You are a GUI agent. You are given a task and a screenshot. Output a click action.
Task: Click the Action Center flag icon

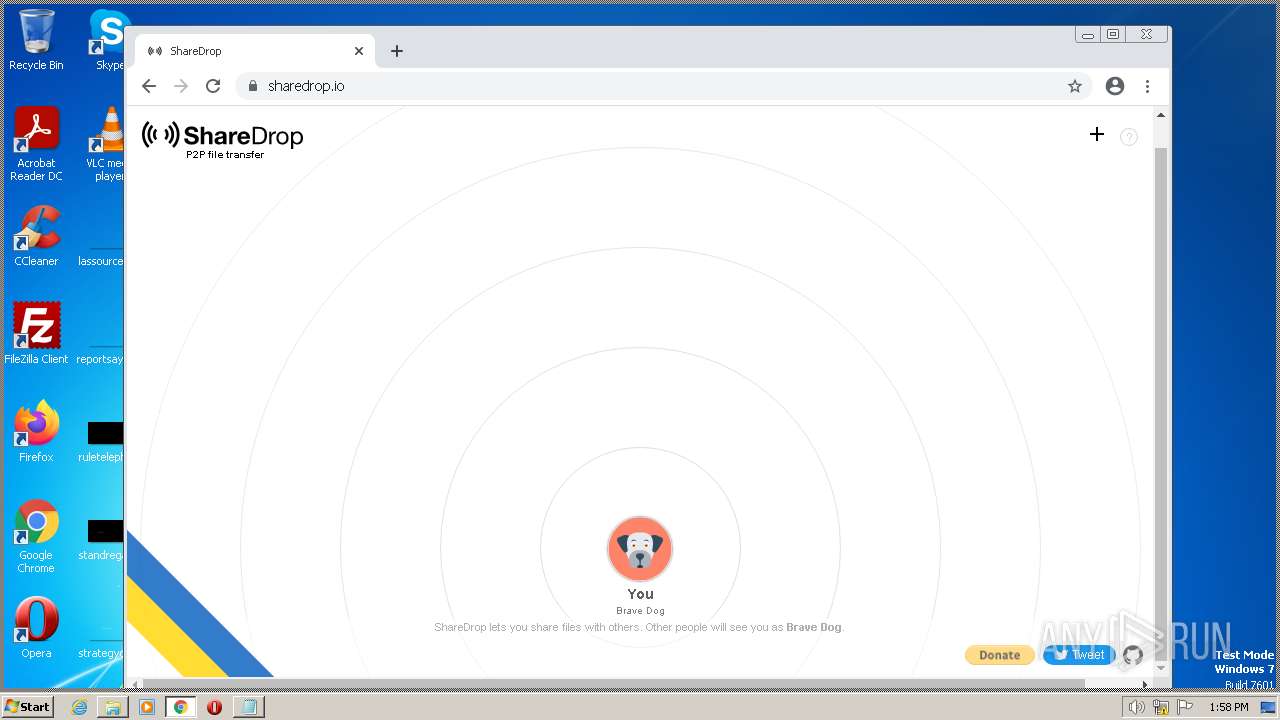click(x=1186, y=707)
